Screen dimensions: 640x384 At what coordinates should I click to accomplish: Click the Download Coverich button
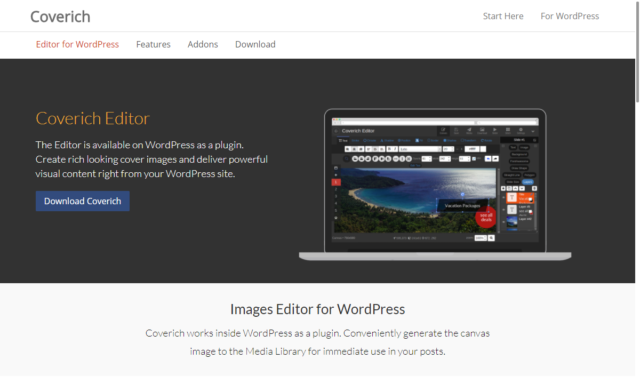82,201
